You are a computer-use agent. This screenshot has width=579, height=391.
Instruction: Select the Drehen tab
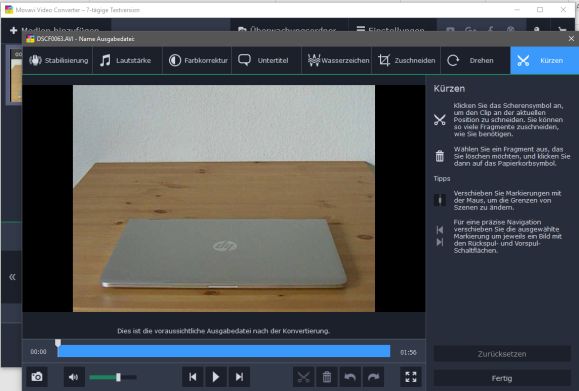tap(475, 60)
